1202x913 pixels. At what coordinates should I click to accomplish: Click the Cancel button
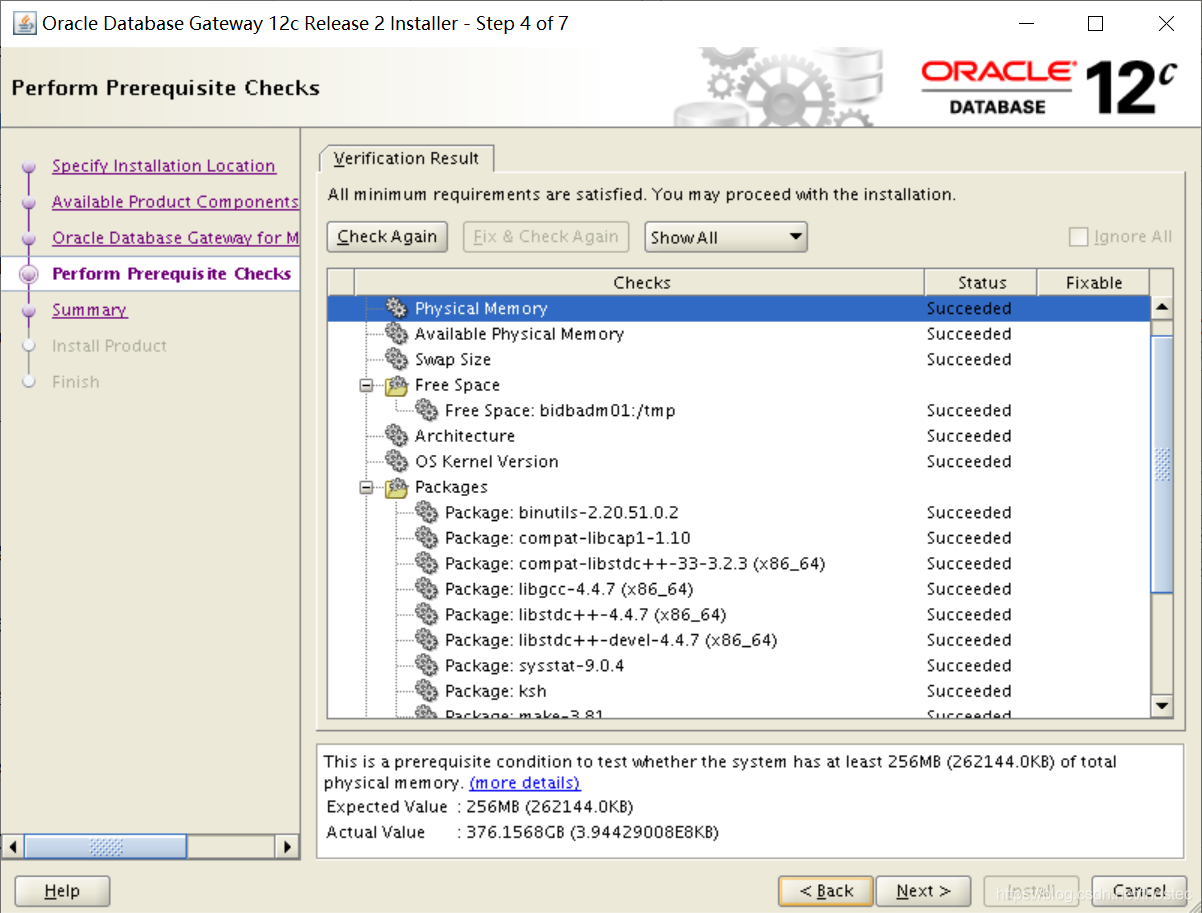(x=1139, y=891)
